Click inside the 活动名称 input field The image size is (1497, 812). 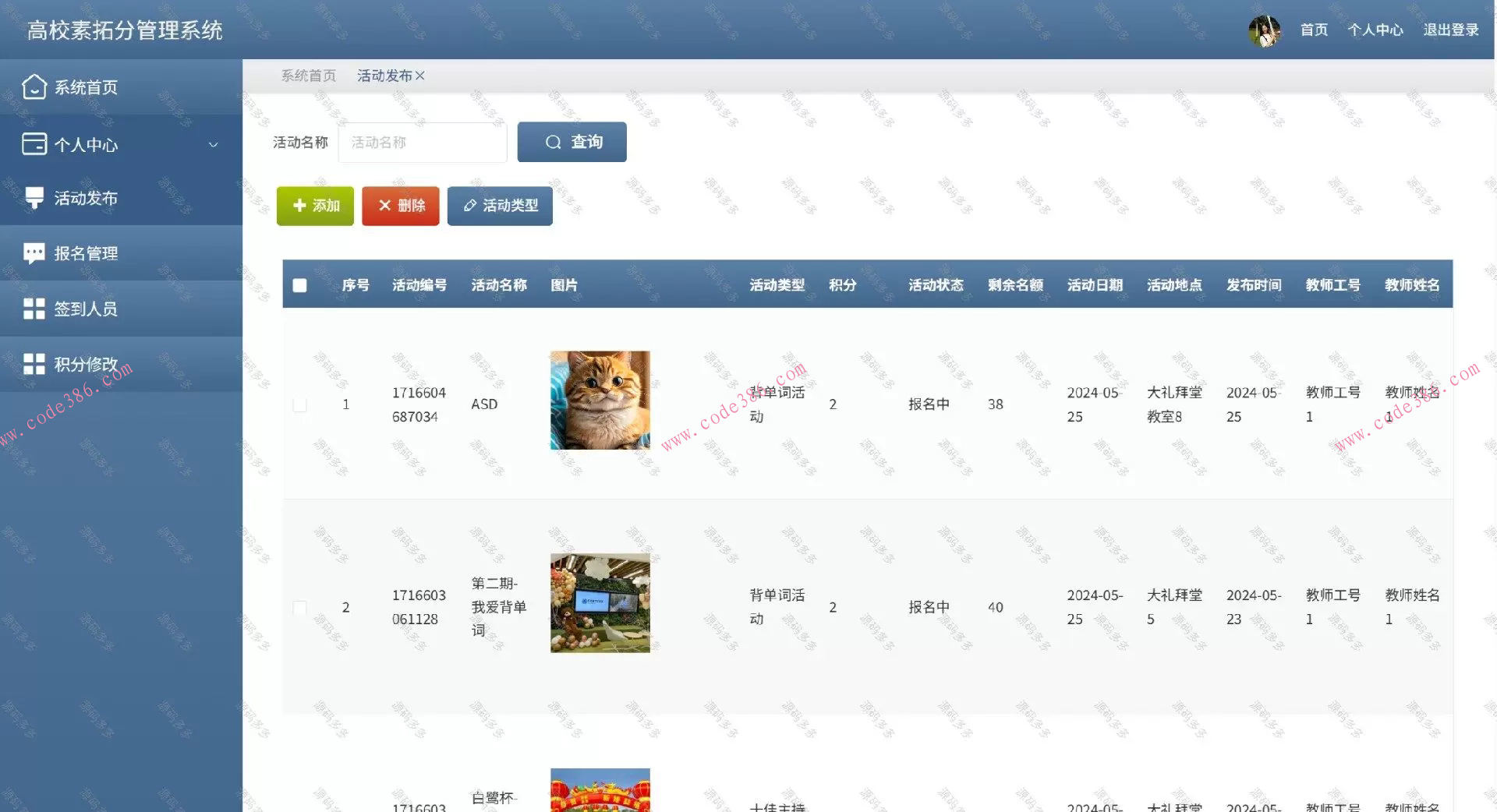[x=423, y=142]
